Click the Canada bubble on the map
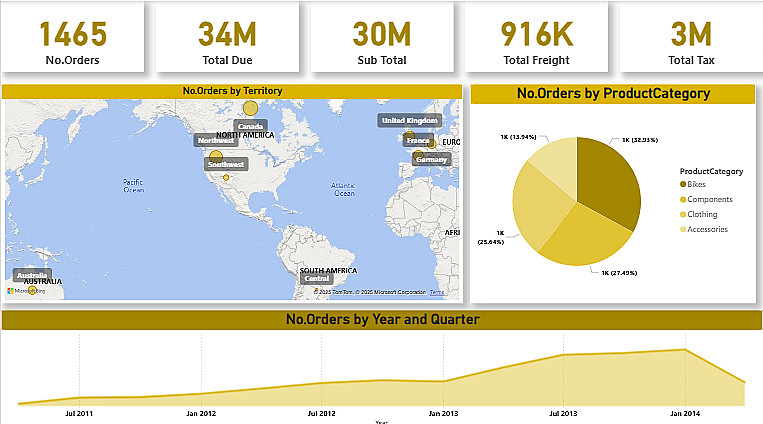This screenshot has width=763, height=424. [x=250, y=108]
